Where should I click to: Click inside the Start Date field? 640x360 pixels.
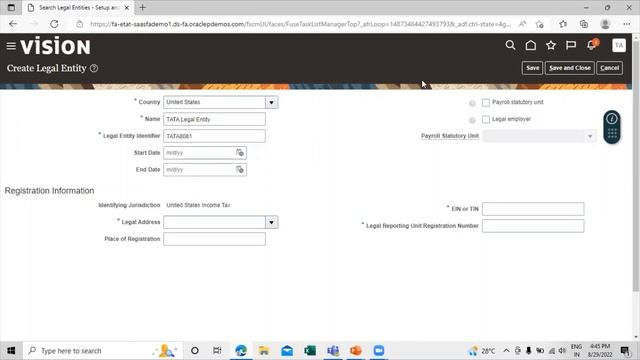tap(199, 153)
